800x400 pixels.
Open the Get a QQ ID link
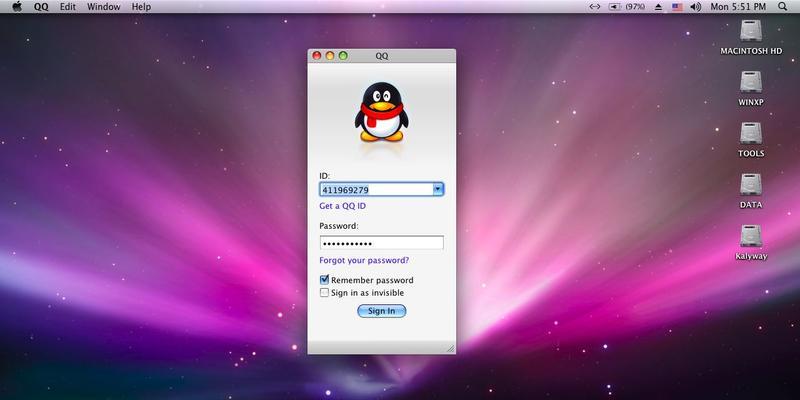click(x=342, y=206)
